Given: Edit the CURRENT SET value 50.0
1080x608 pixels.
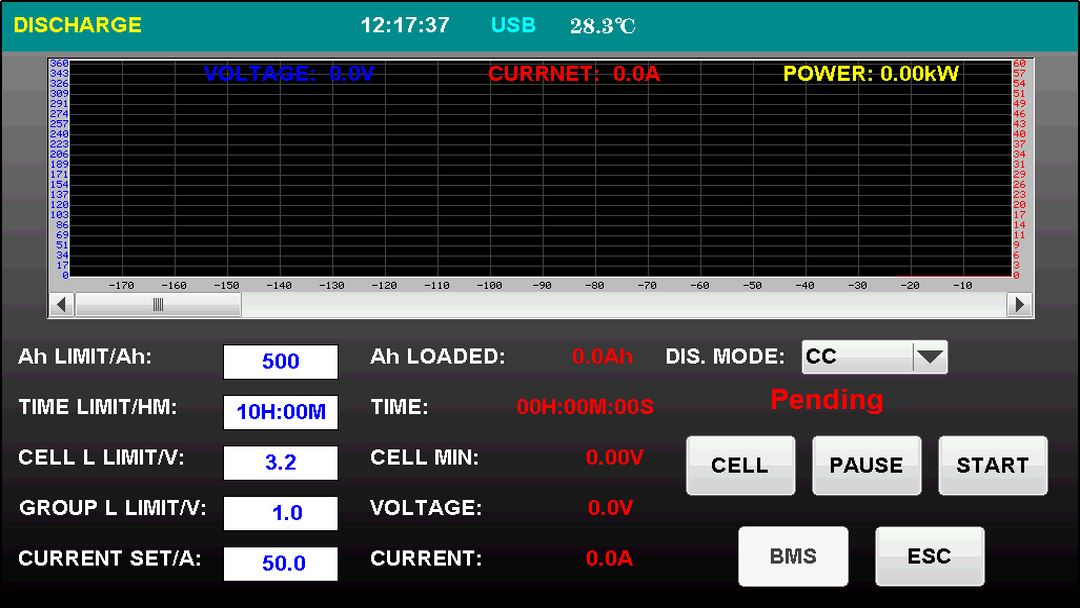Looking at the screenshot, I should pos(280,563).
